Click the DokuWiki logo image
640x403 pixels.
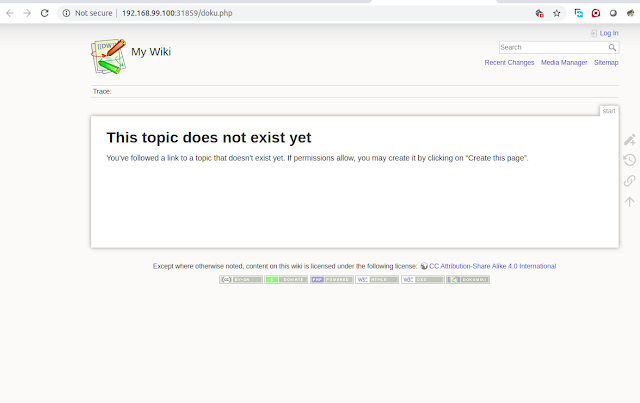click(109, 57)
